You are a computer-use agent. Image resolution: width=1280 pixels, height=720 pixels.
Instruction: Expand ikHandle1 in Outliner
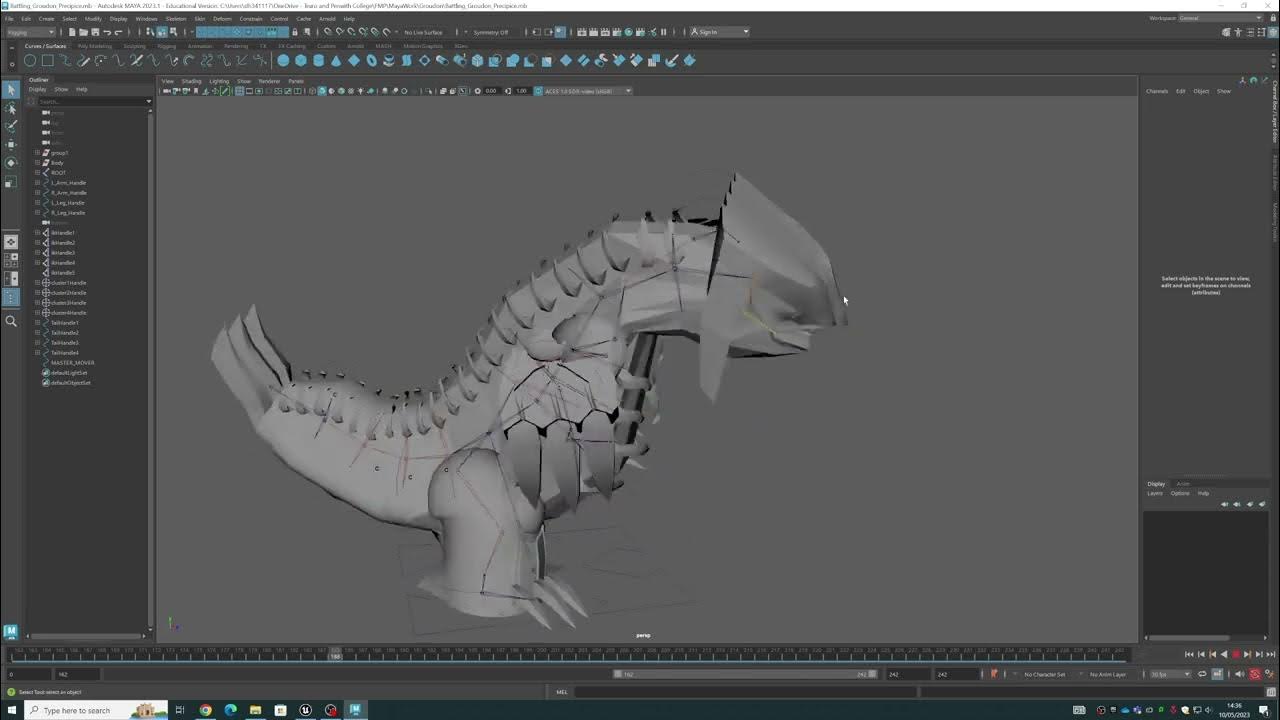tap(37, 233)
